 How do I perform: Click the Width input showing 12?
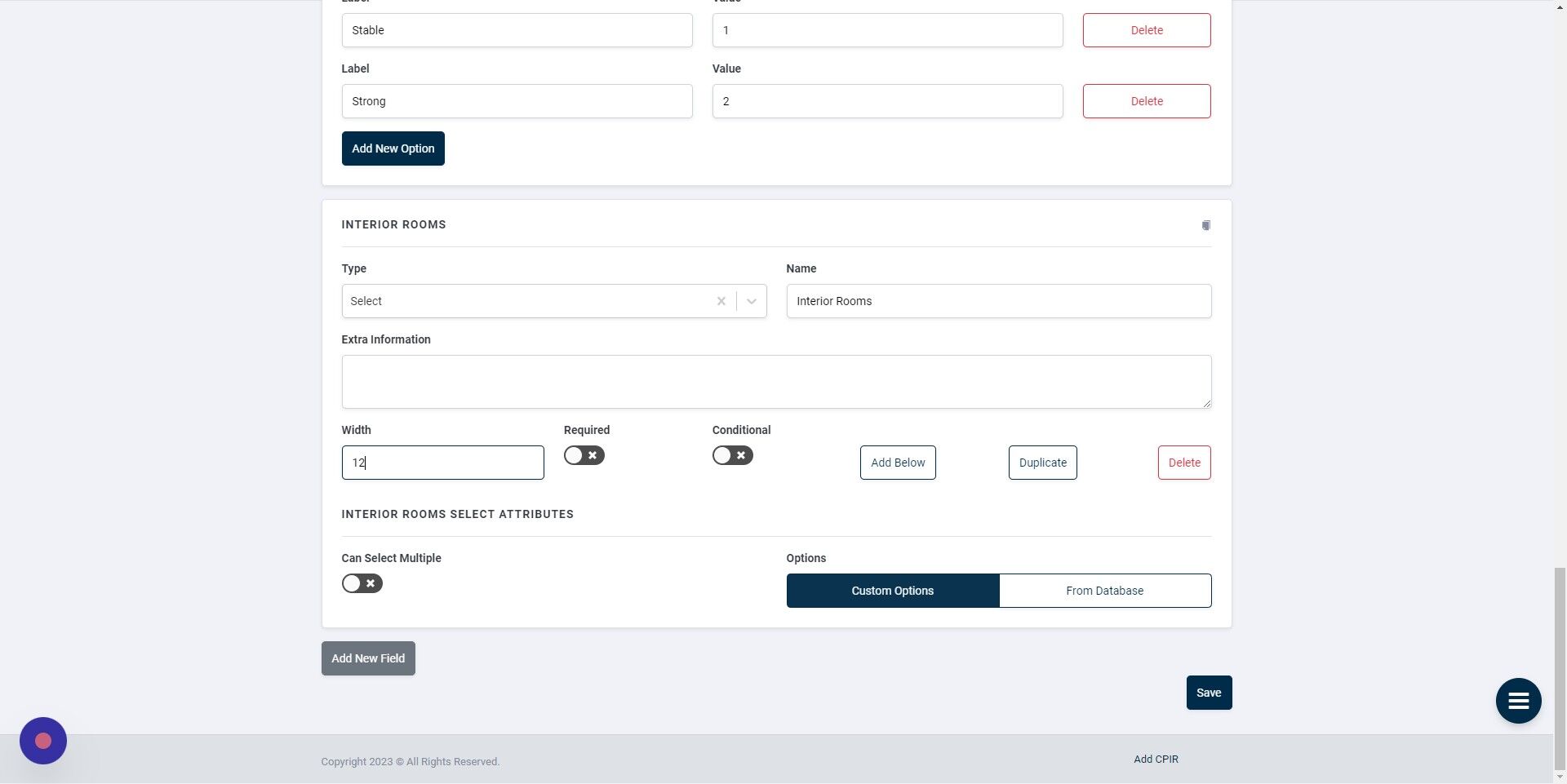442,463
